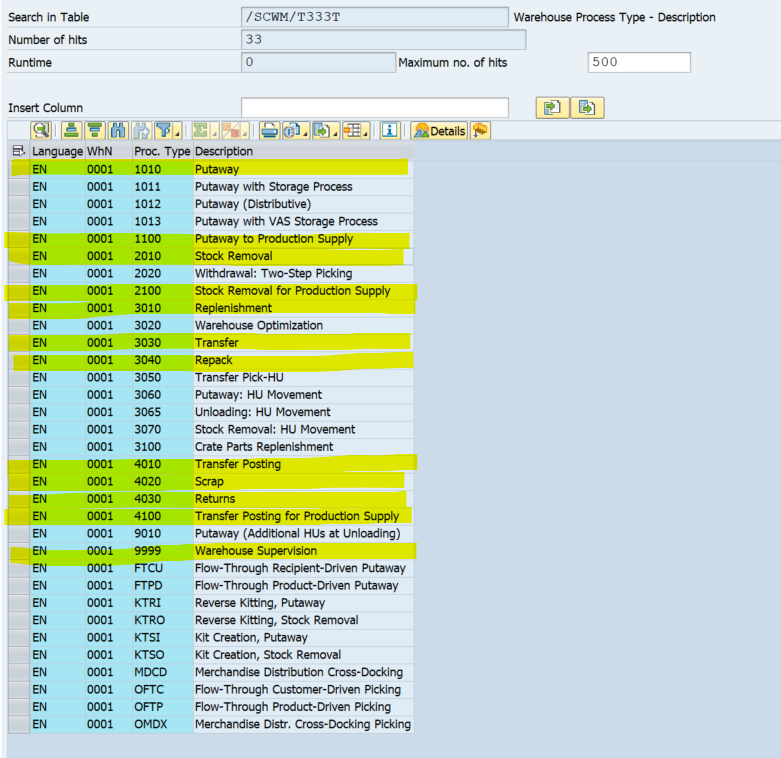Click the Find Next binoculars icon
The image size is (781, 758).
(141, 131)
